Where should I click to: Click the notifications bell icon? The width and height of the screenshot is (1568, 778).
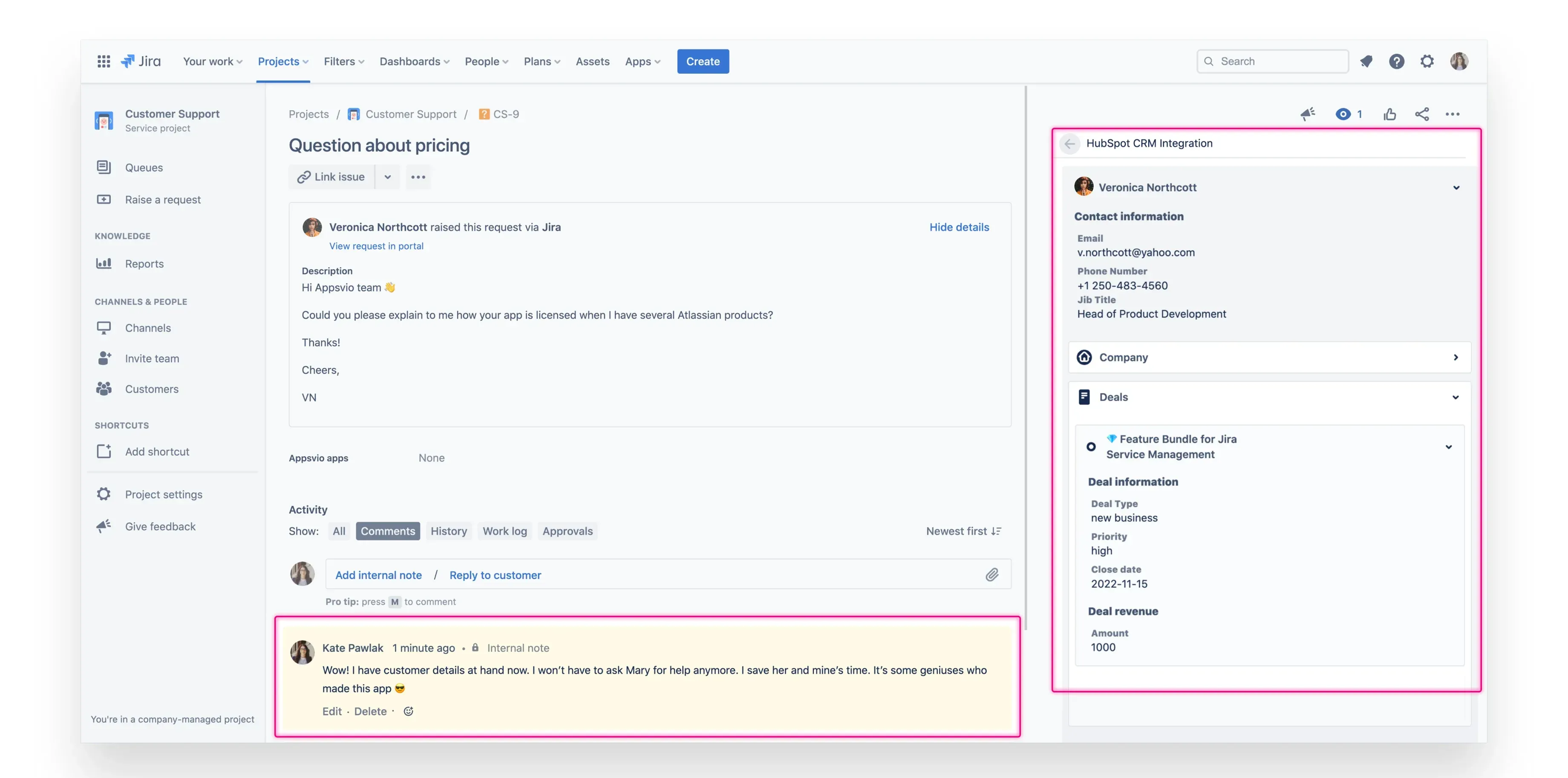pos(1366,61)
